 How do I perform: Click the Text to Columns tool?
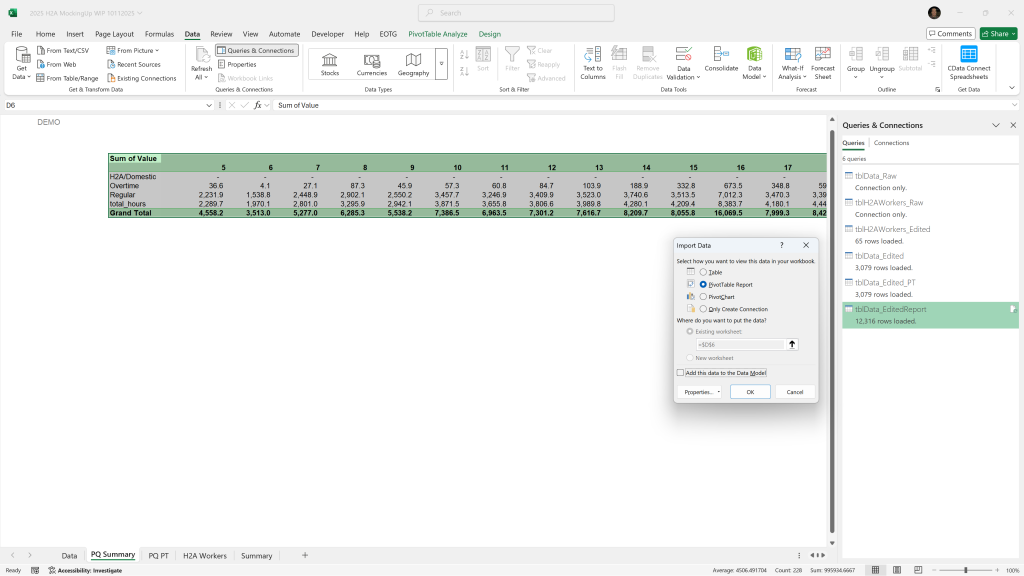(593, 63)
